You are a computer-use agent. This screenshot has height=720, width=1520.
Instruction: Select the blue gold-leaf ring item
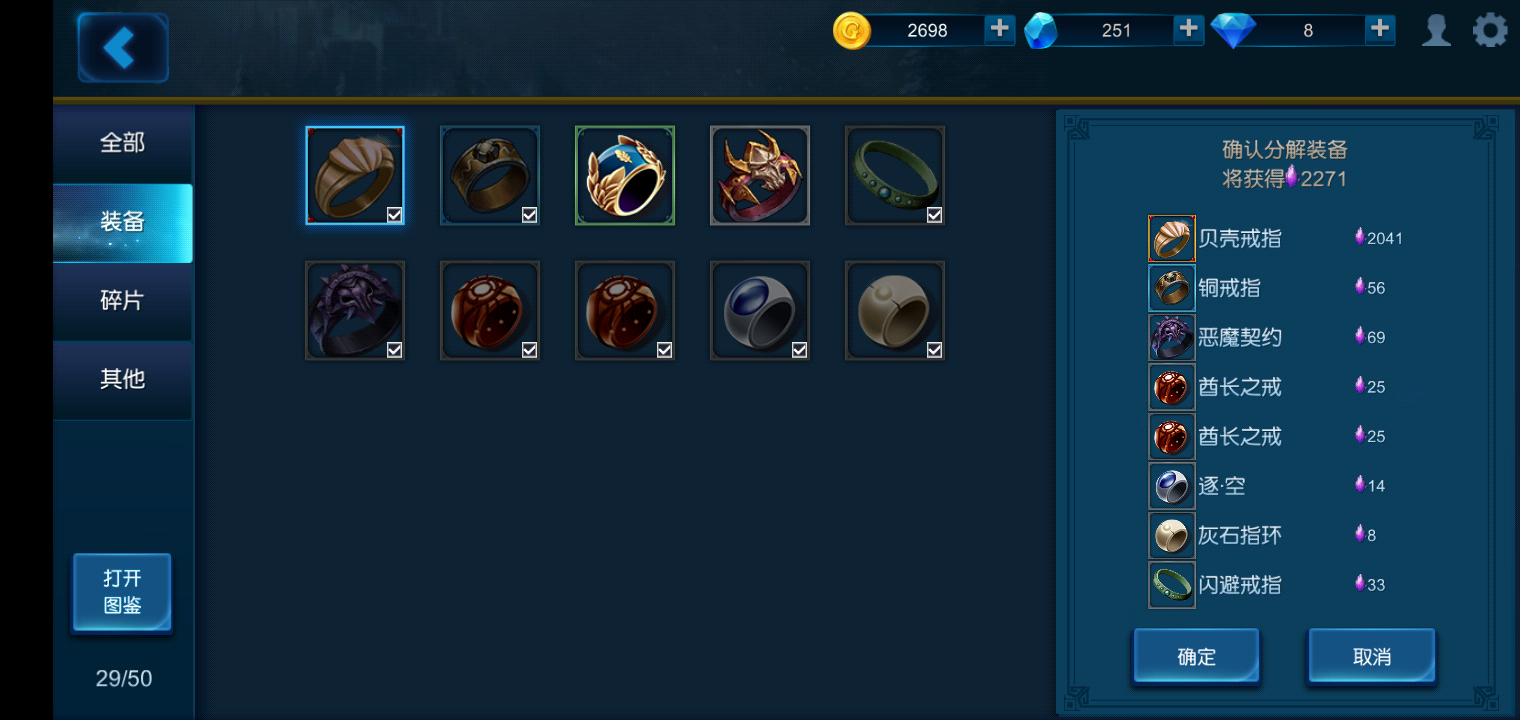pyautogui.click(x=625, y=175)
